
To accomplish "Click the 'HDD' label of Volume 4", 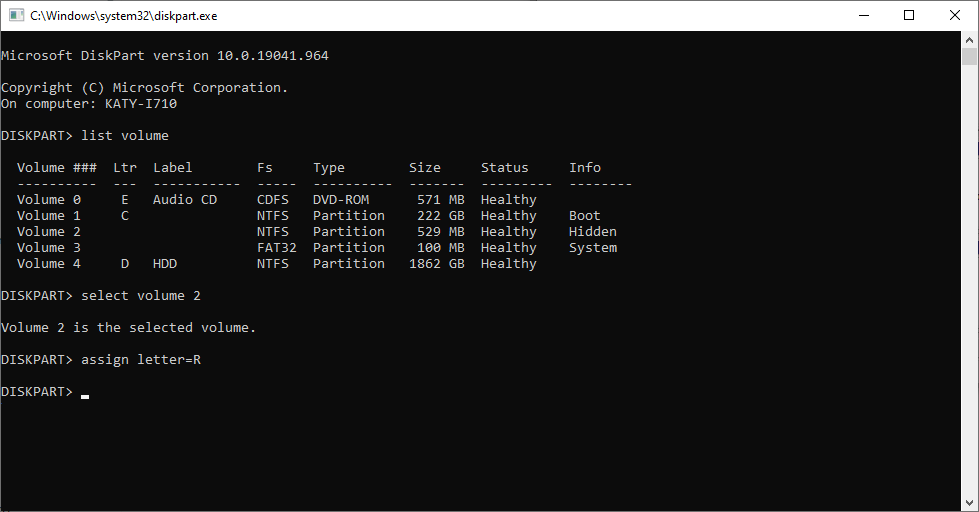I will (x=165, y=264).
